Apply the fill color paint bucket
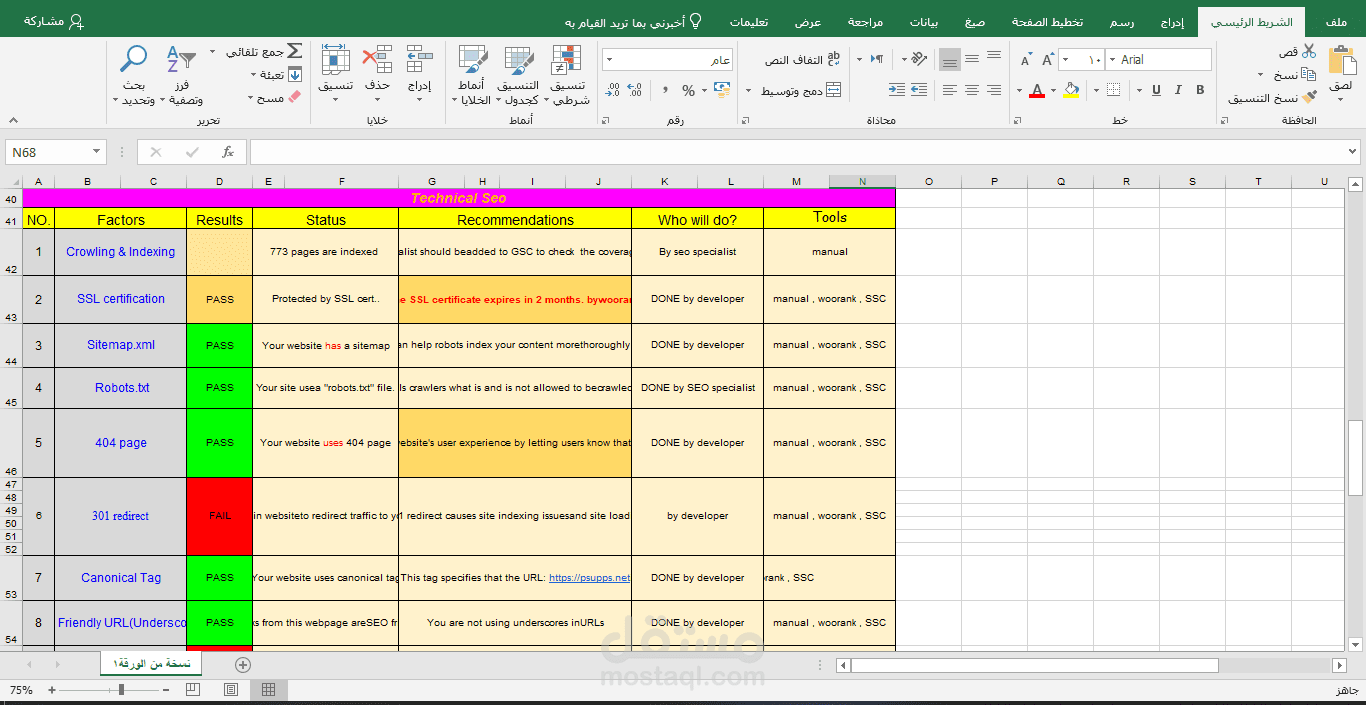 click(x=1072, y=90)
